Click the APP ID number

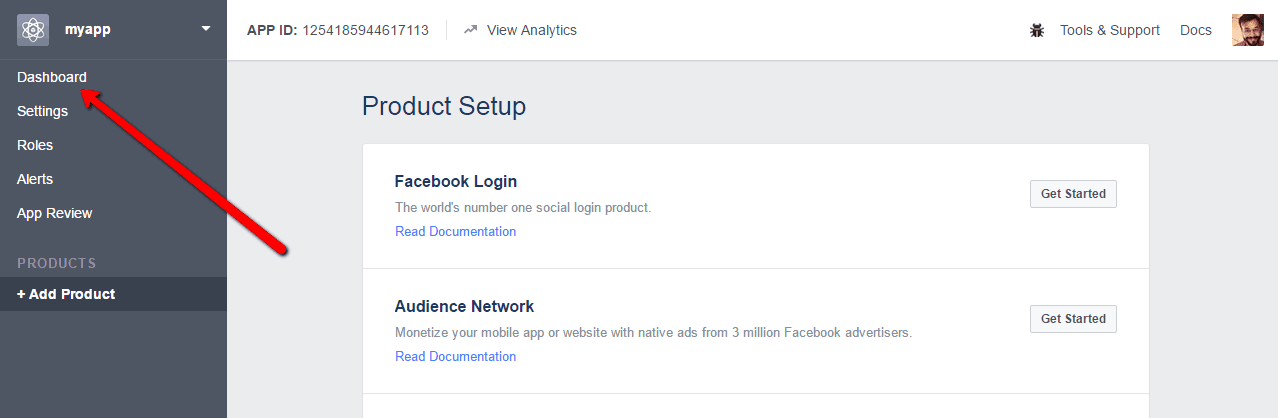366,30
